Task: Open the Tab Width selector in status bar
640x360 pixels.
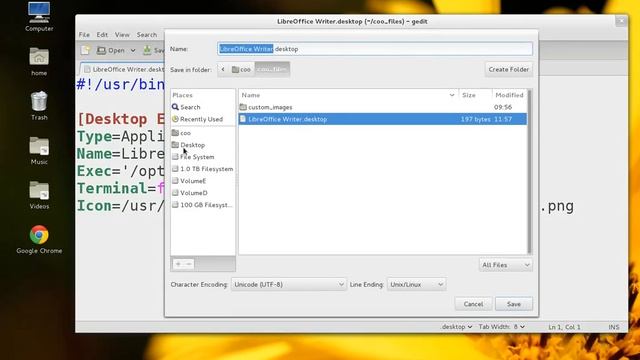Action: click(x=502, y=327)
